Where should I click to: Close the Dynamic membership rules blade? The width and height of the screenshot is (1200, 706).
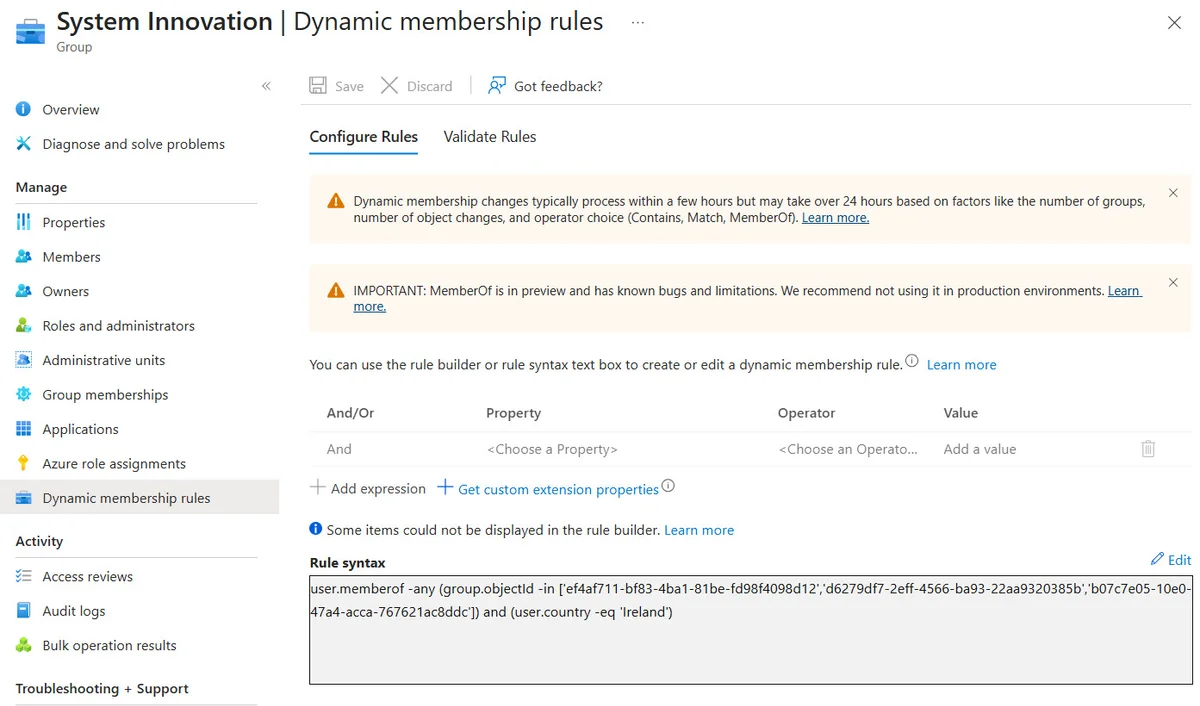1174,23
